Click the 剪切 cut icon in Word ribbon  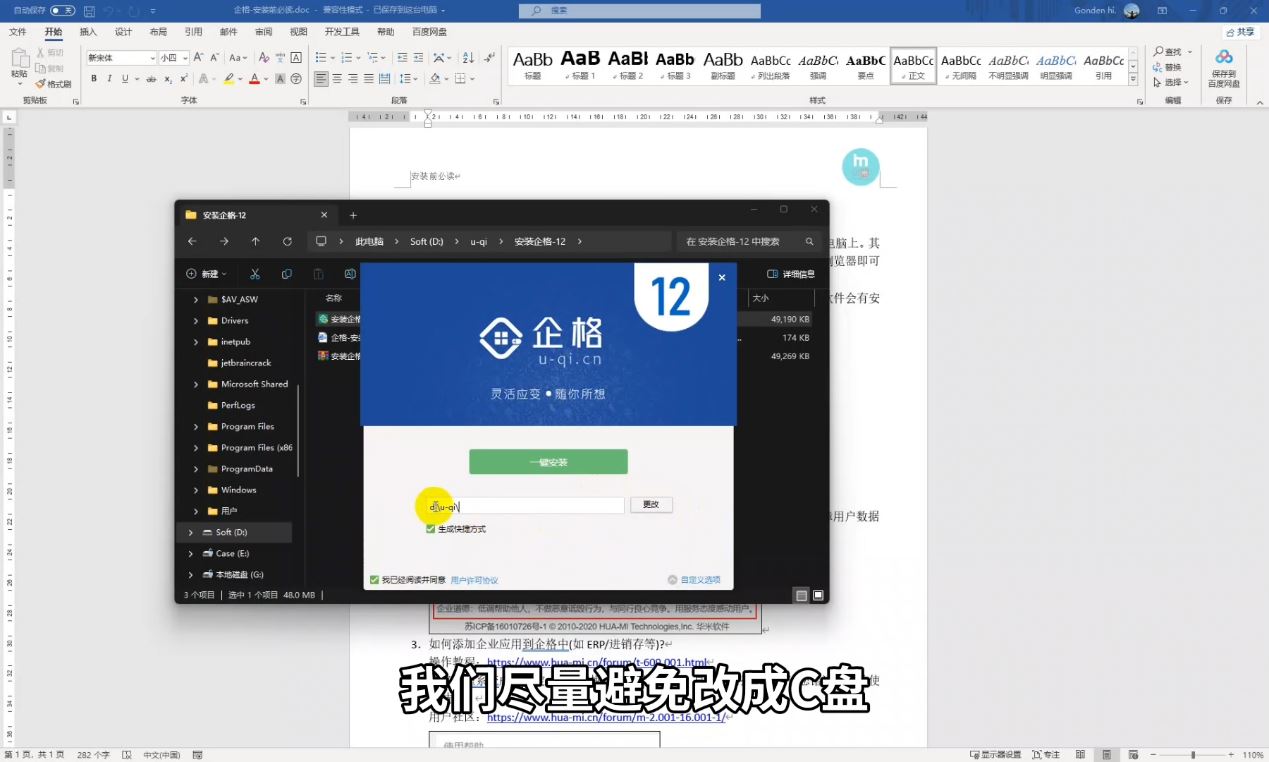(48, 52)
